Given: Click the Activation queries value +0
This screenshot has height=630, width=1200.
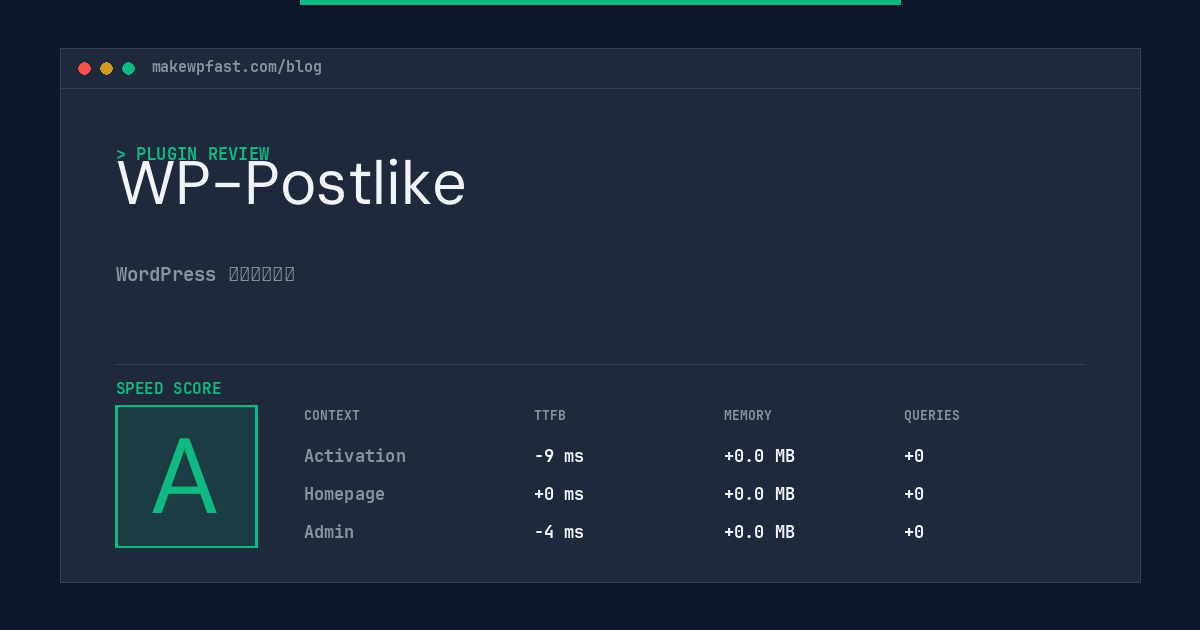Looking at the screenshot, I should coord(914,456).
